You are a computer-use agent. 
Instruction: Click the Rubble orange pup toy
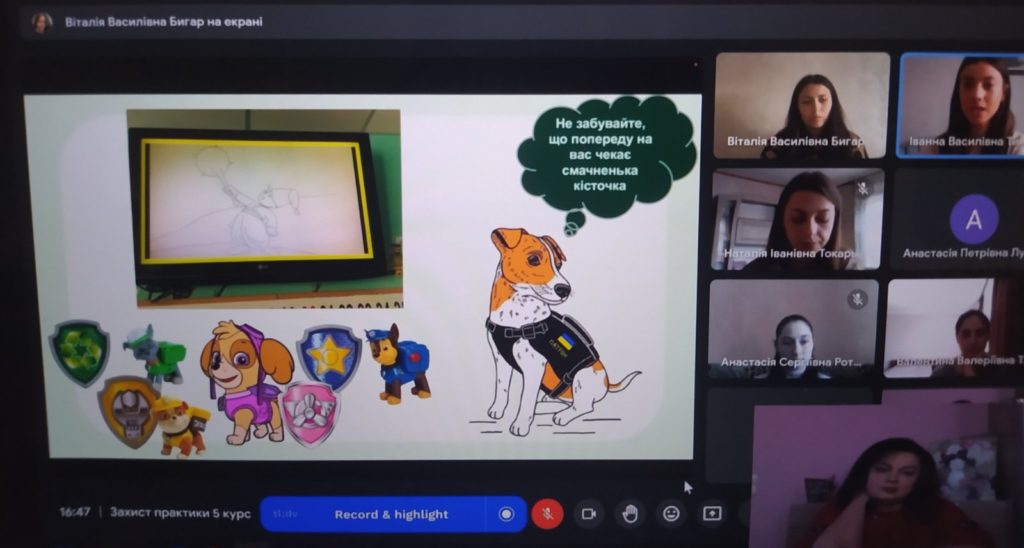(182, 426)
